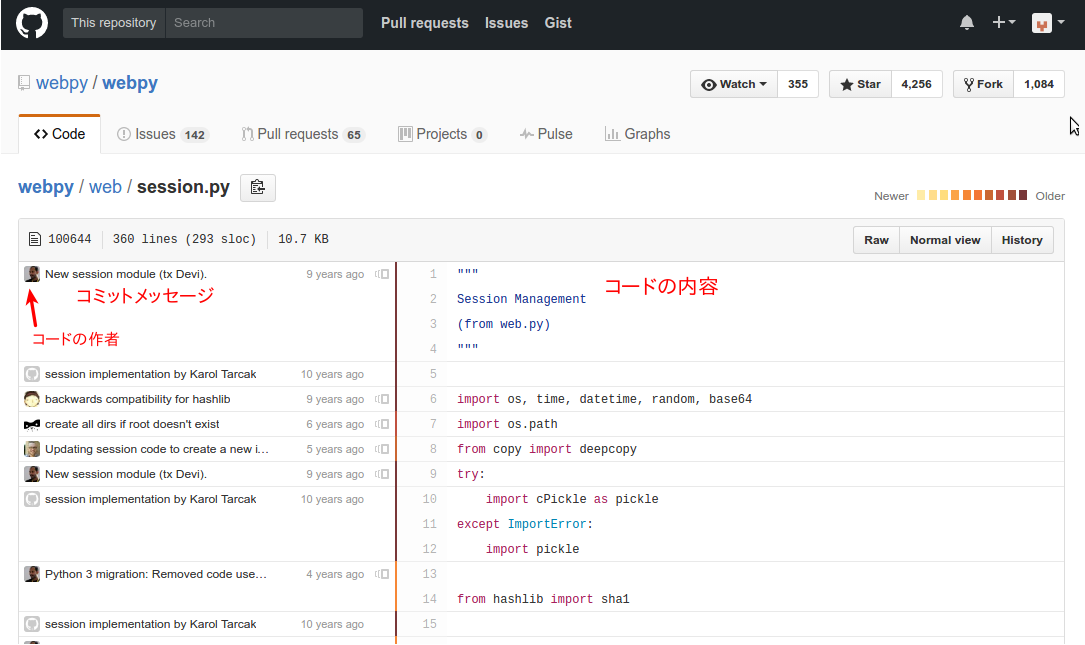View the 4,256 stargazers count
The width and height of the screenshot is (1085, 645).
pos(916,84)
